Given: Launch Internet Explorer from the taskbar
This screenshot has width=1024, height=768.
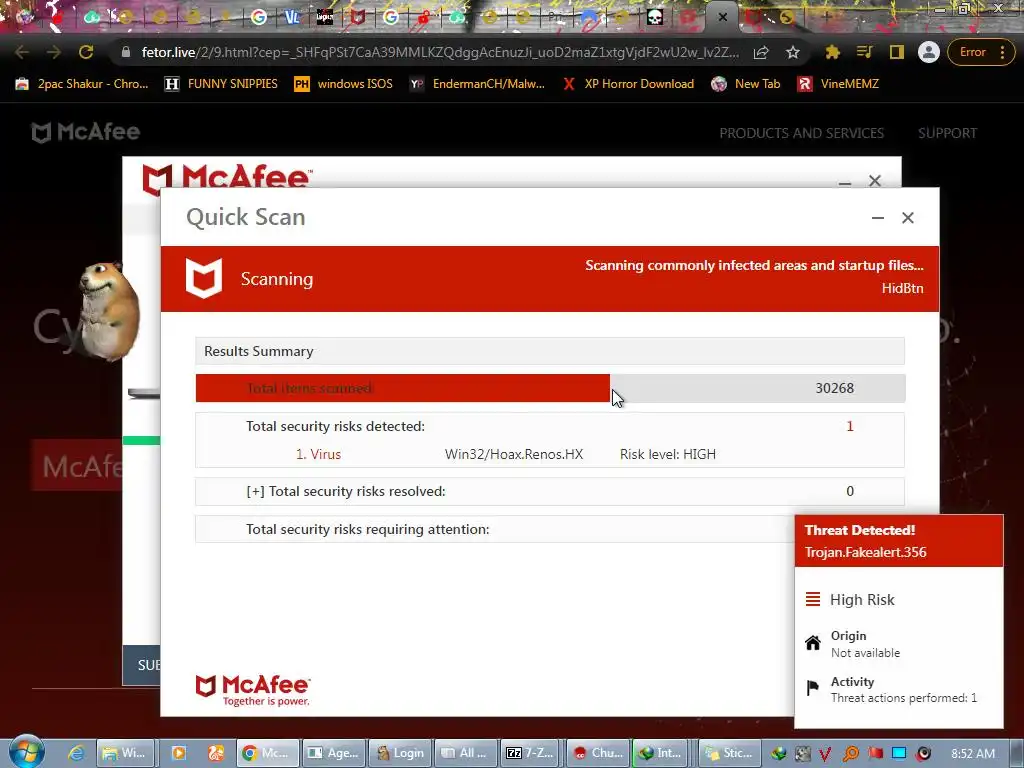Looking at the screenshot, I should point(76,753).
